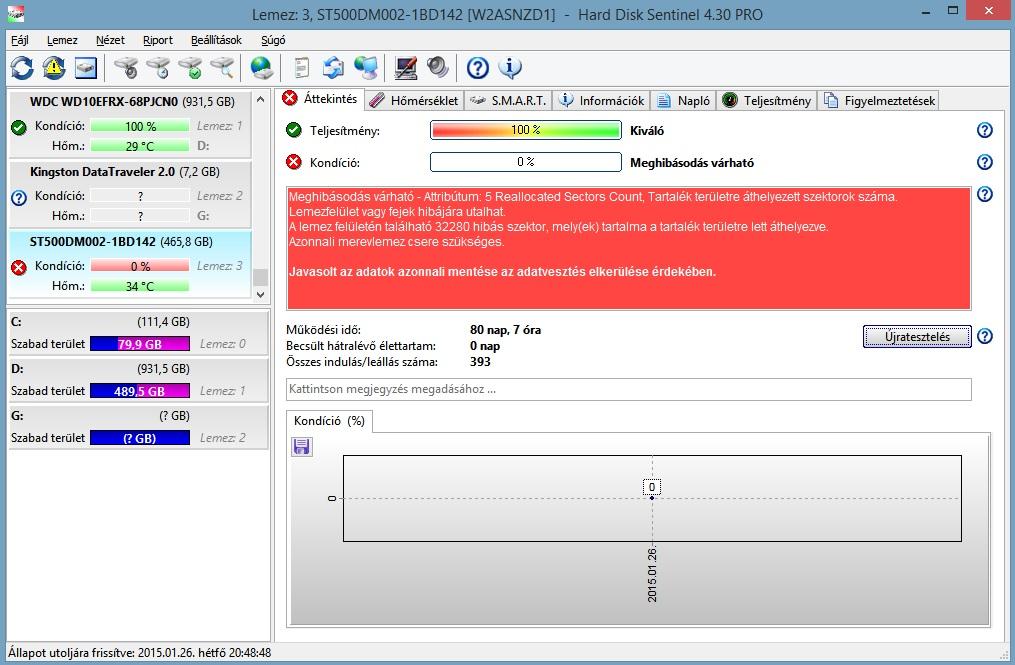Click the help icon beside Teljesítmény row
The width and height of the screenshot is (1015, 665).
985,130
